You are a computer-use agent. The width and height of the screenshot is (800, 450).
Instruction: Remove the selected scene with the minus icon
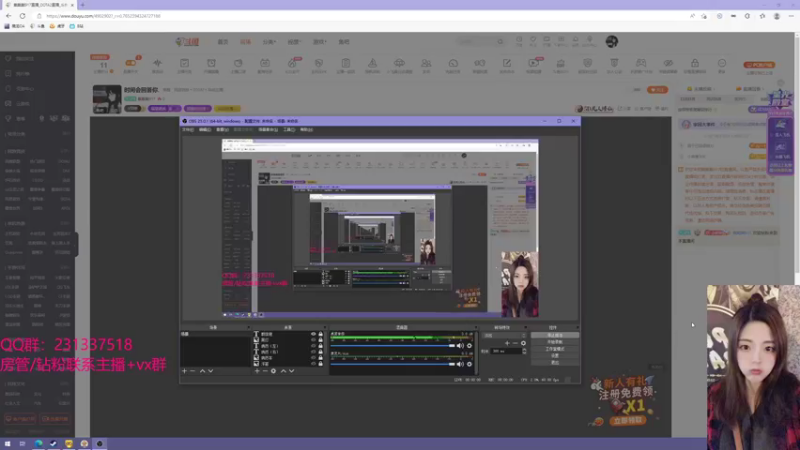pos(193,371)
